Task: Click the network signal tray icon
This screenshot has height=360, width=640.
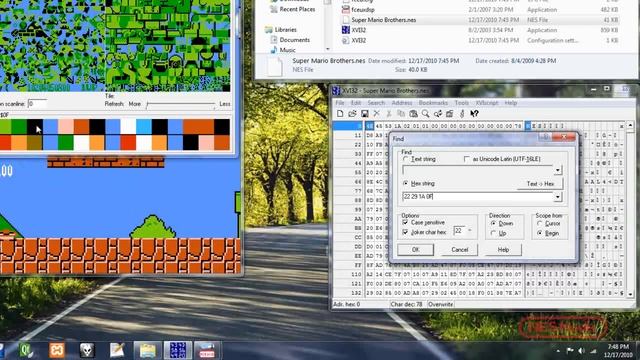Action: pyautogui.click(x=593, y=351)
